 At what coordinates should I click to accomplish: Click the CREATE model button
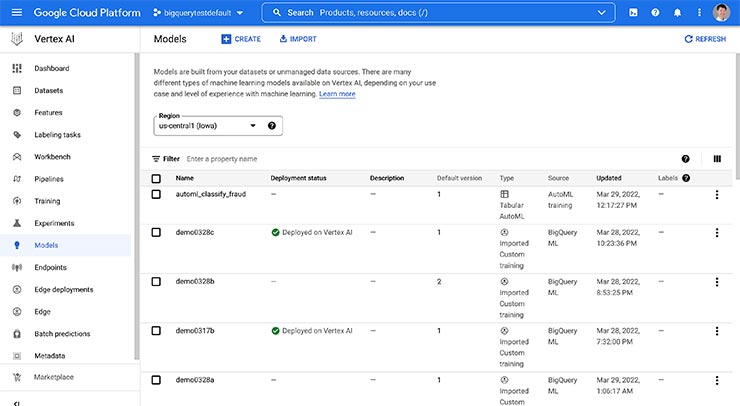coord(241,39)
